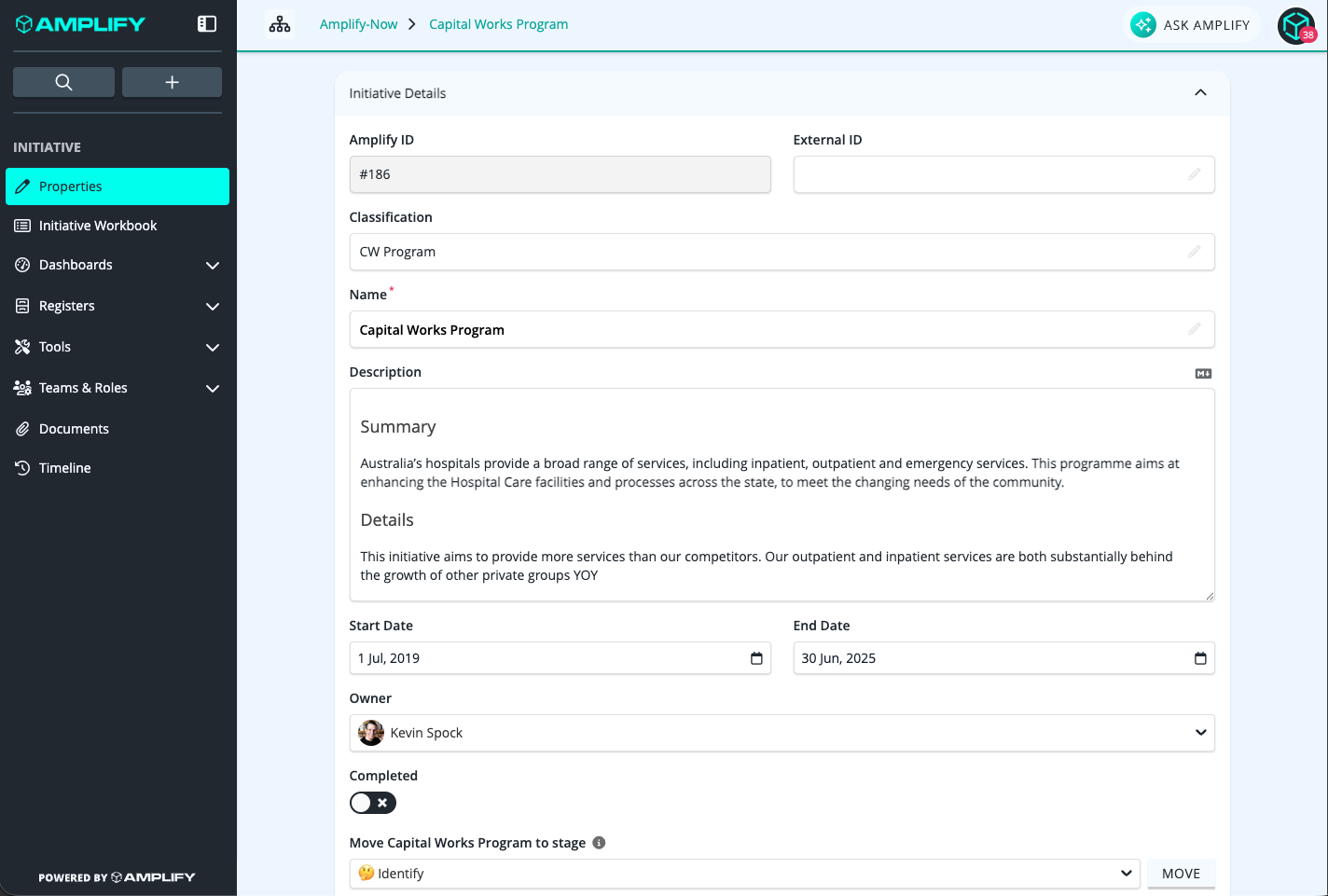Click the Description resize handle

pyautogui.click(x=1210, y=596)
